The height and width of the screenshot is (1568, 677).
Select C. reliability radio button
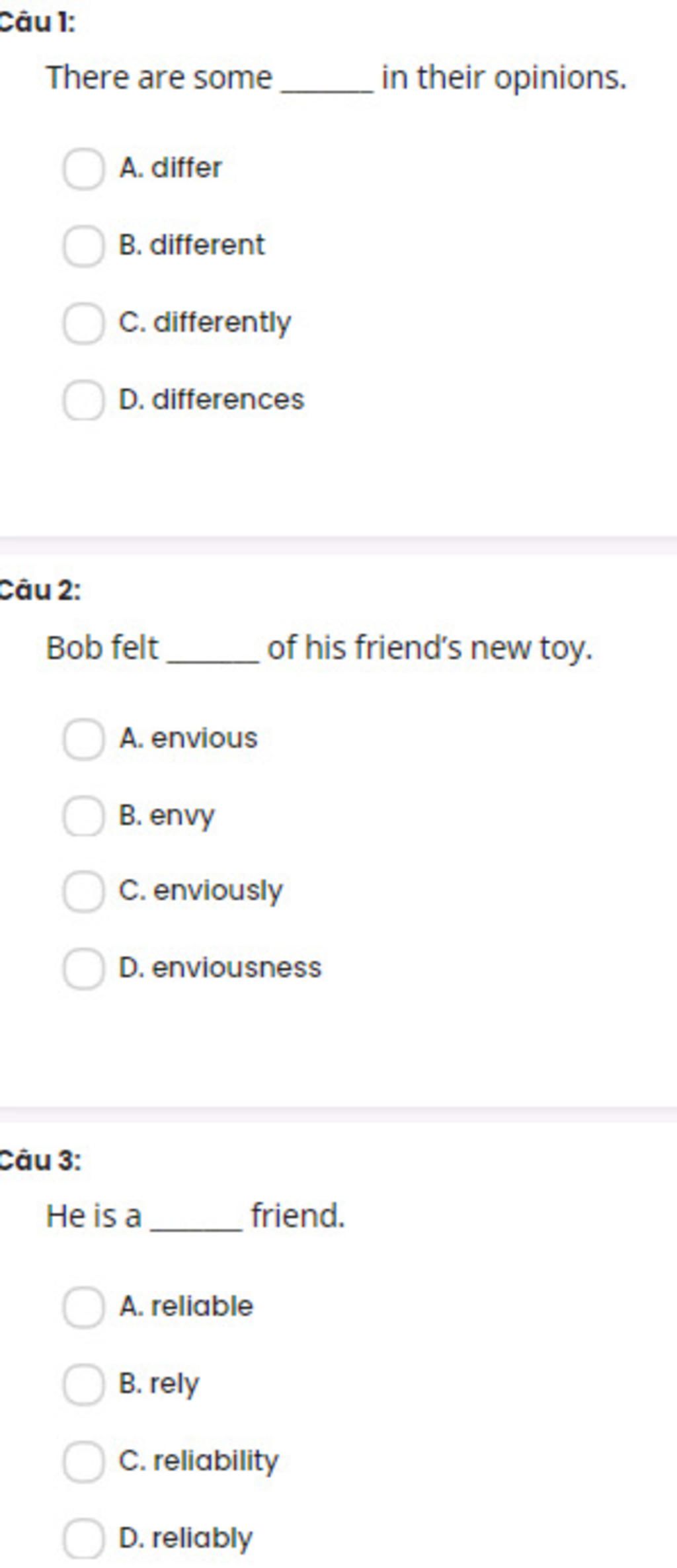point(83,1462)
